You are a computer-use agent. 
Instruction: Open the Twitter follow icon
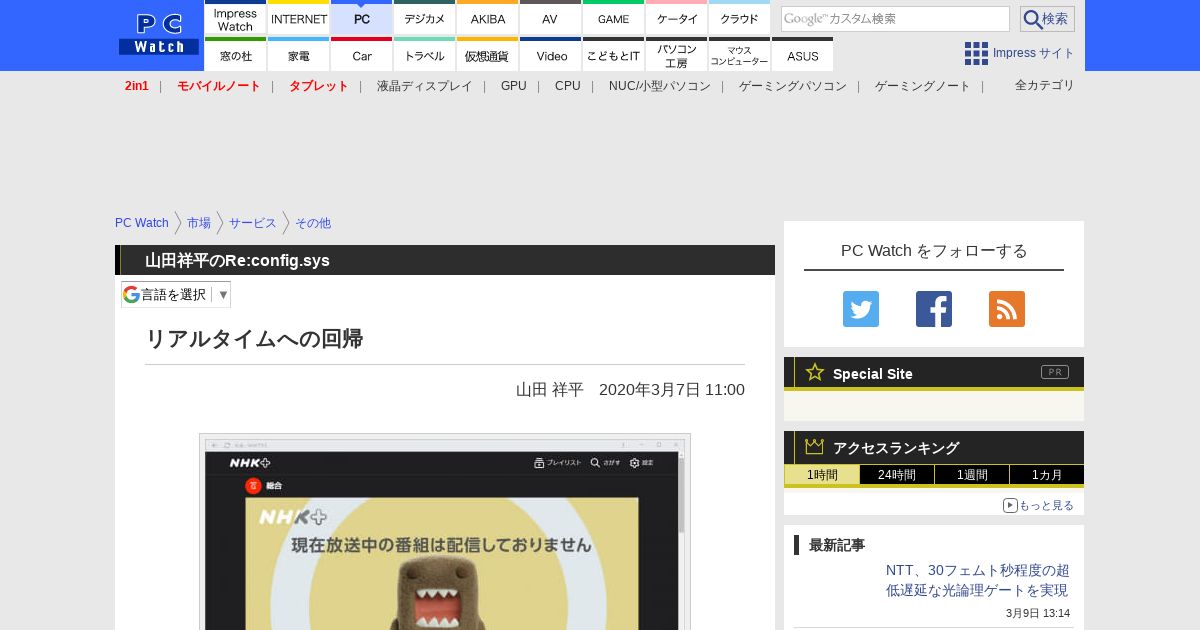point(861,309)
